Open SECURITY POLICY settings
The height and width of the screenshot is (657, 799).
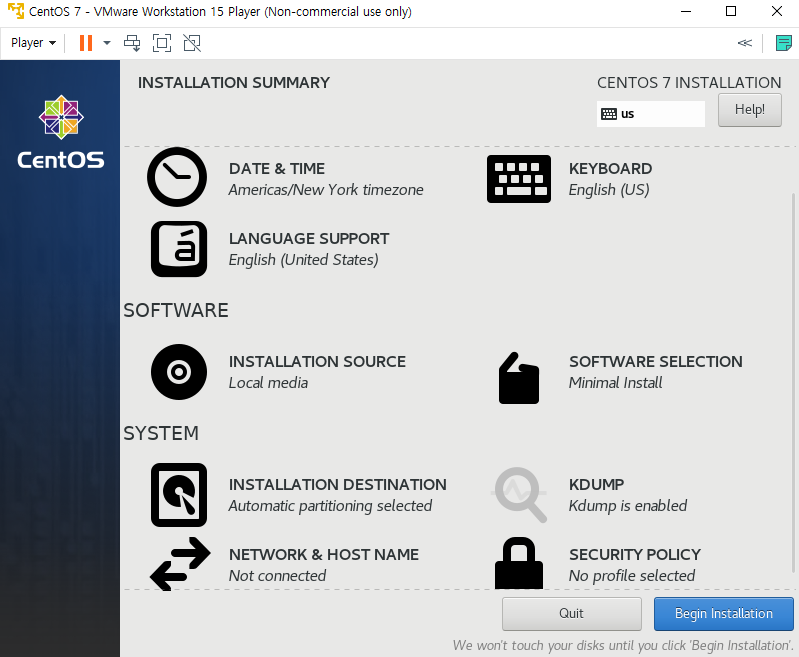pos(634,554)
